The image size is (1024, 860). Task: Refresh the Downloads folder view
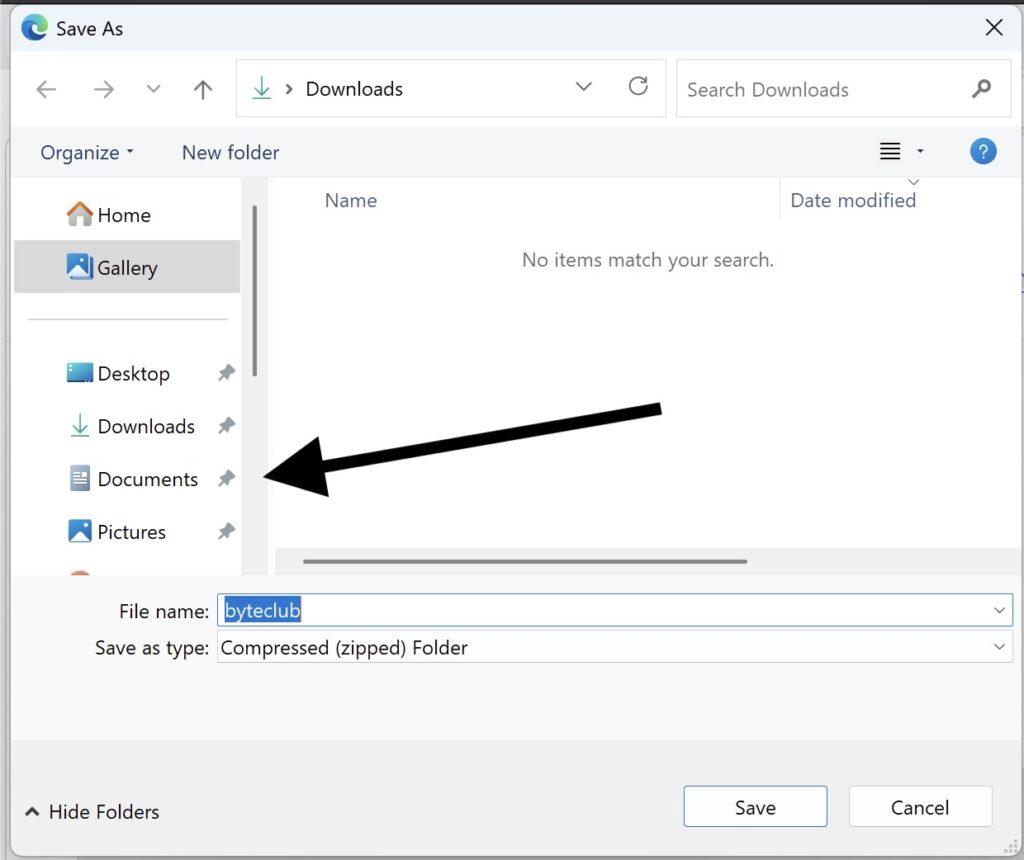[638, 87]
